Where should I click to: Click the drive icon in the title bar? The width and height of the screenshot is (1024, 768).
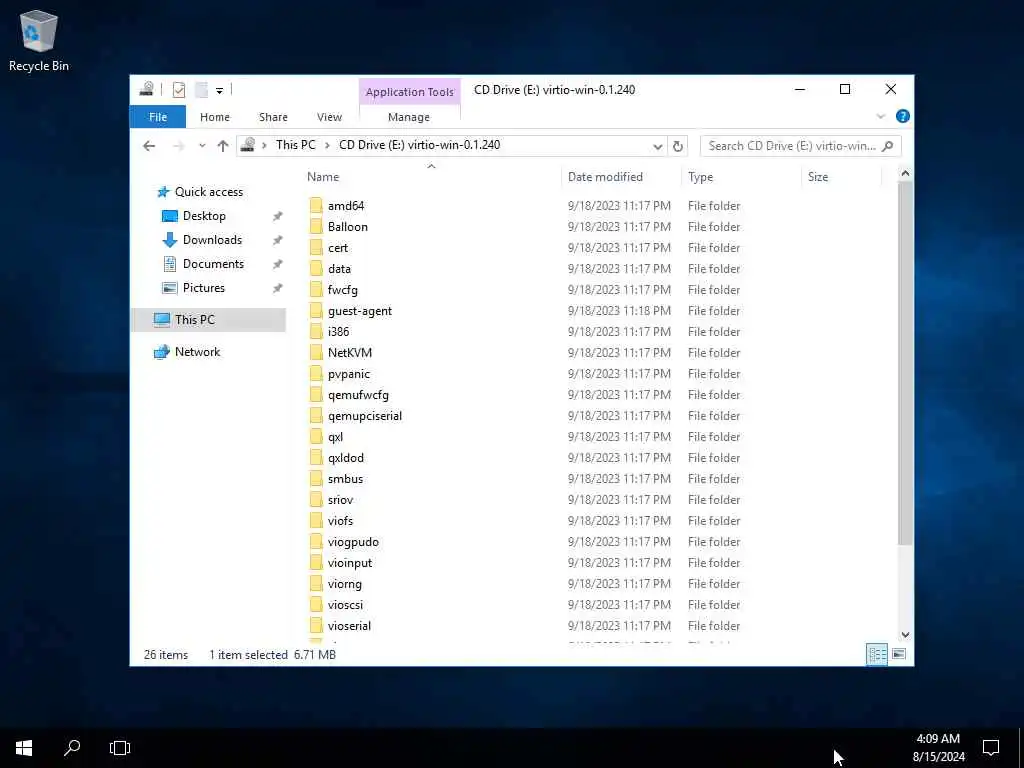(x=146, y=89)
